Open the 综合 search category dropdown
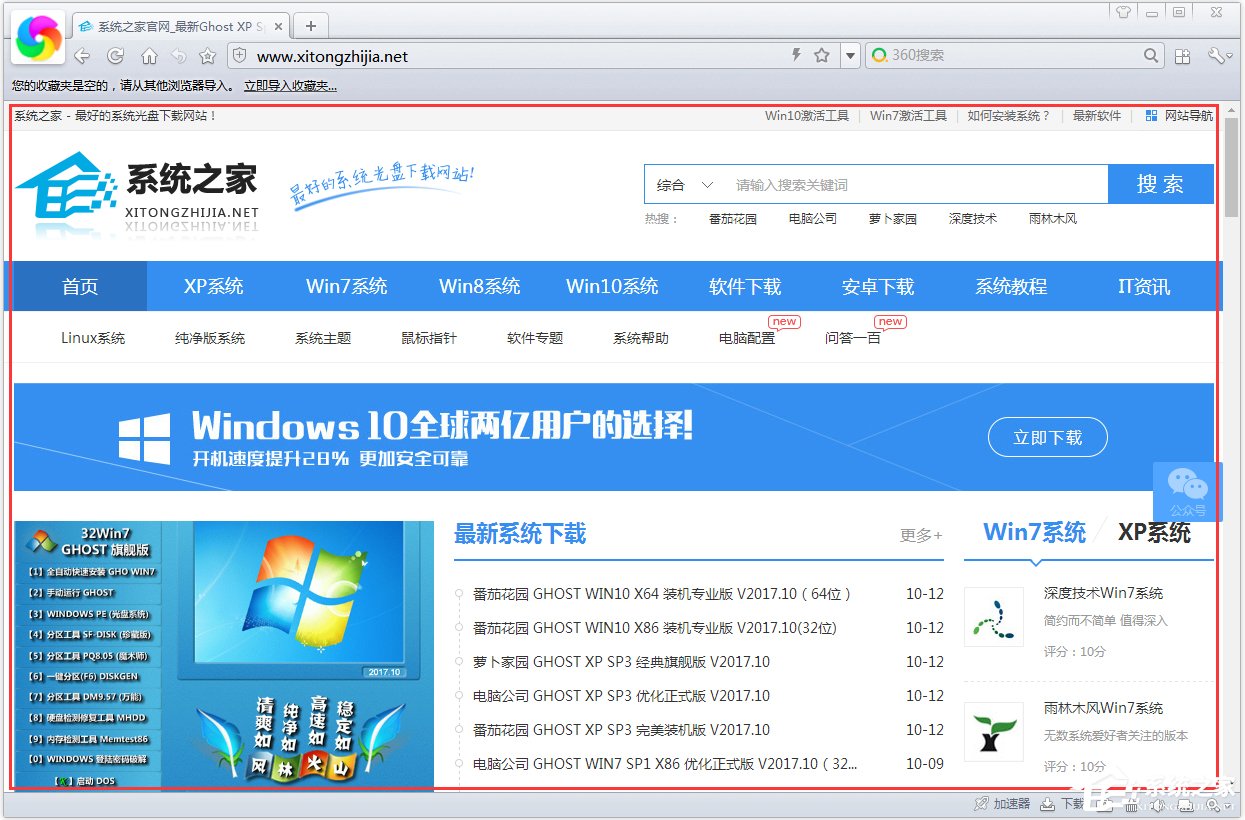1245x820 pixels. 684,184
